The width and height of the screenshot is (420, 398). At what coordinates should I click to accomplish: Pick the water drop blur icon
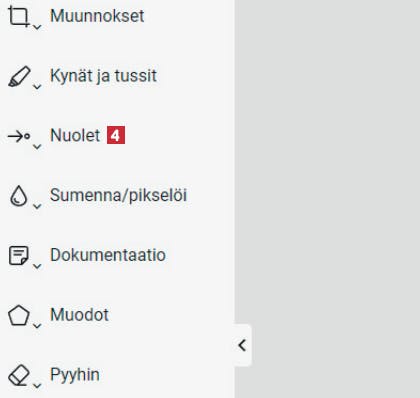click(x=18, y=196)
